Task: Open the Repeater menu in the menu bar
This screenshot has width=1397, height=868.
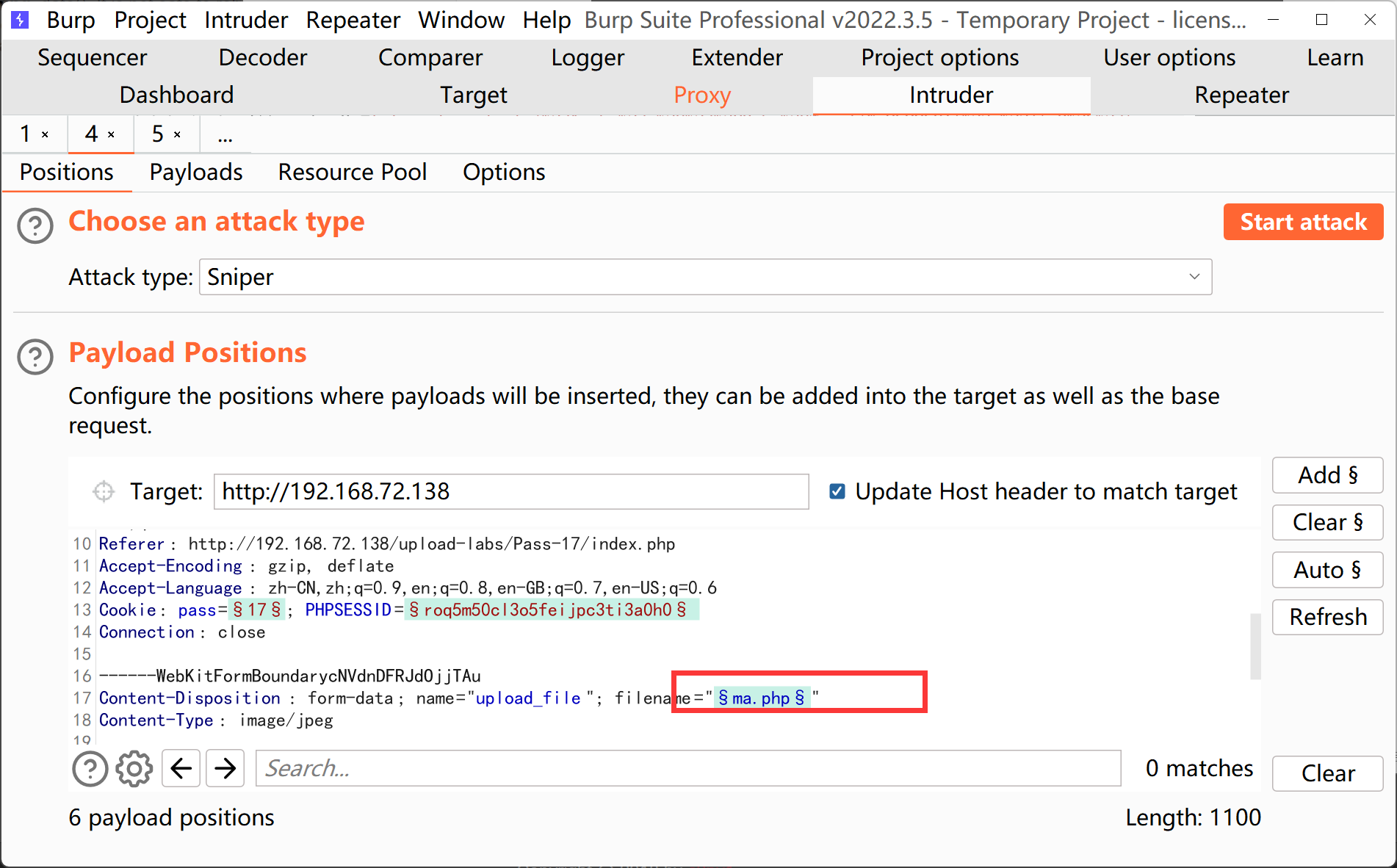Action: pos(353,20)
